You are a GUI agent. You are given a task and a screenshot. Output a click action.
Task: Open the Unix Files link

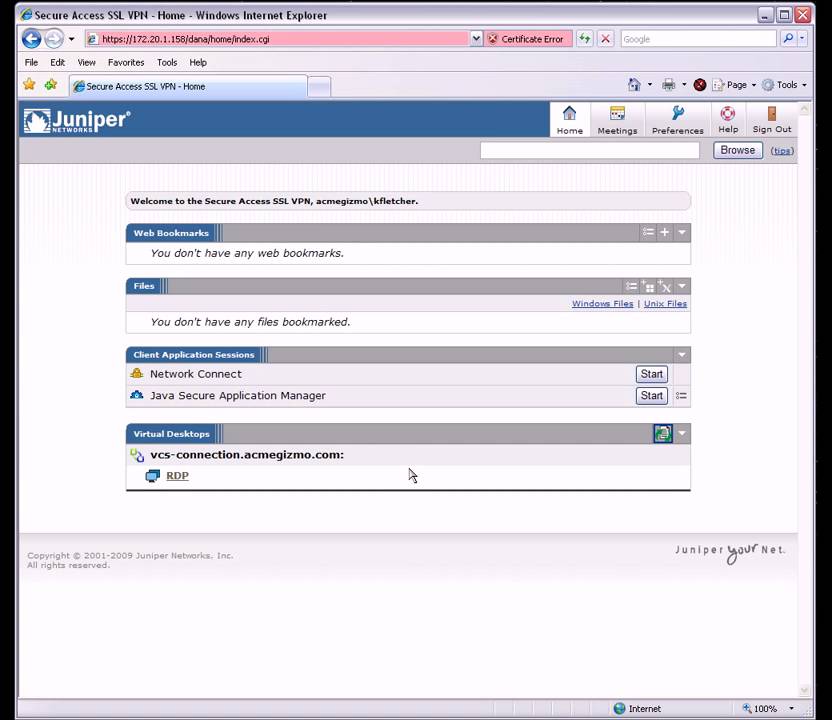[665, 303]
